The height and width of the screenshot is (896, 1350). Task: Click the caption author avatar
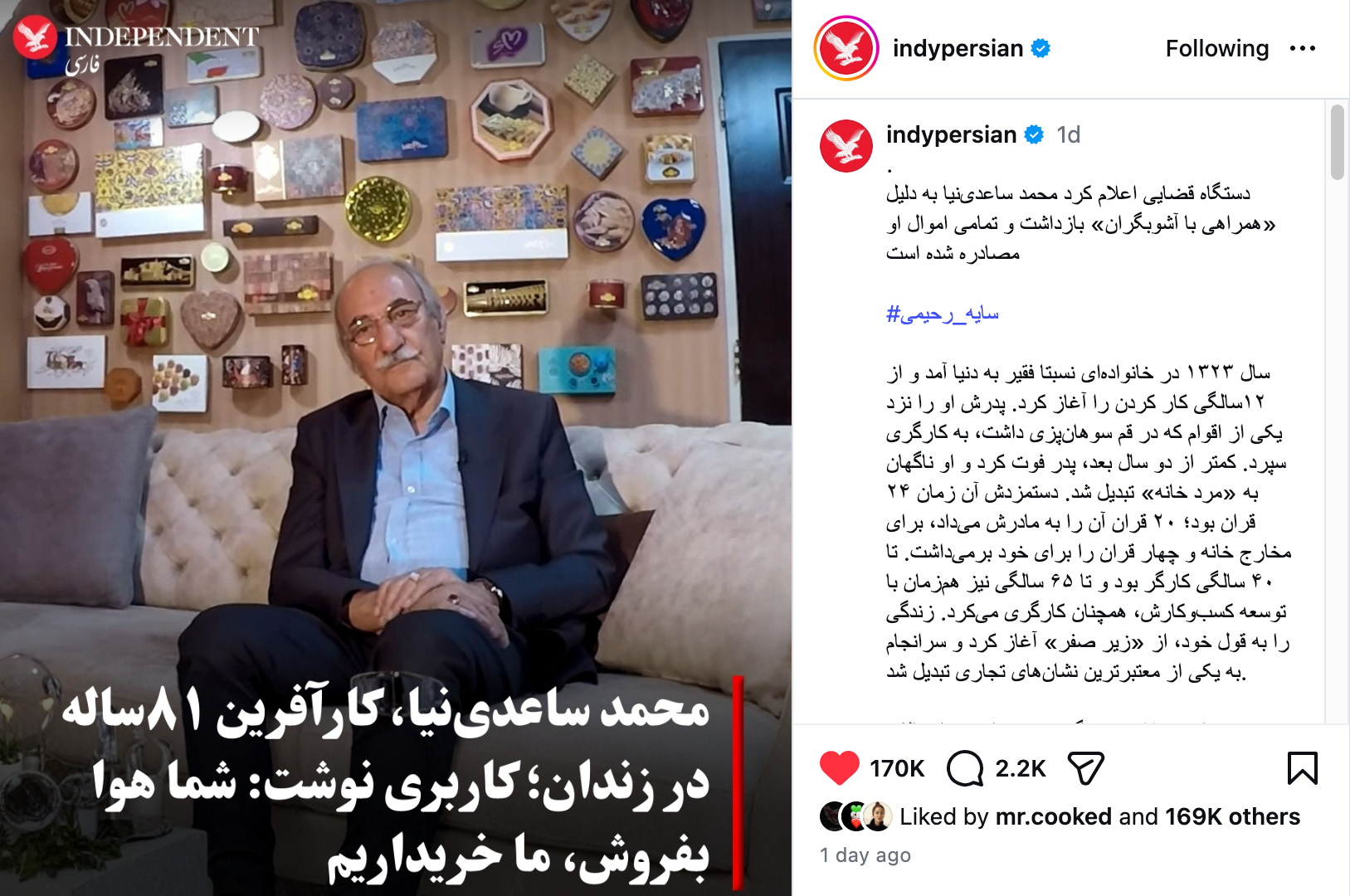point(846,146)
